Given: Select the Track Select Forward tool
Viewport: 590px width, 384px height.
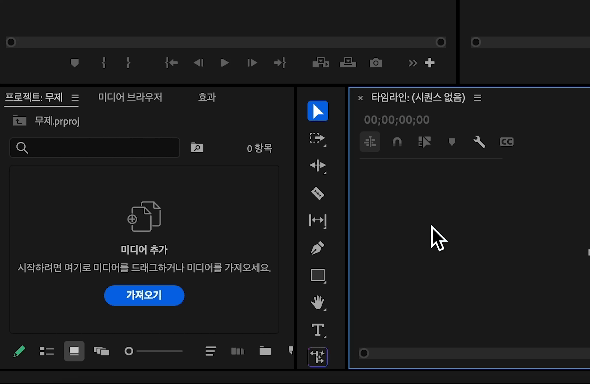Looking at the screenshot, I should click(318, 139).
